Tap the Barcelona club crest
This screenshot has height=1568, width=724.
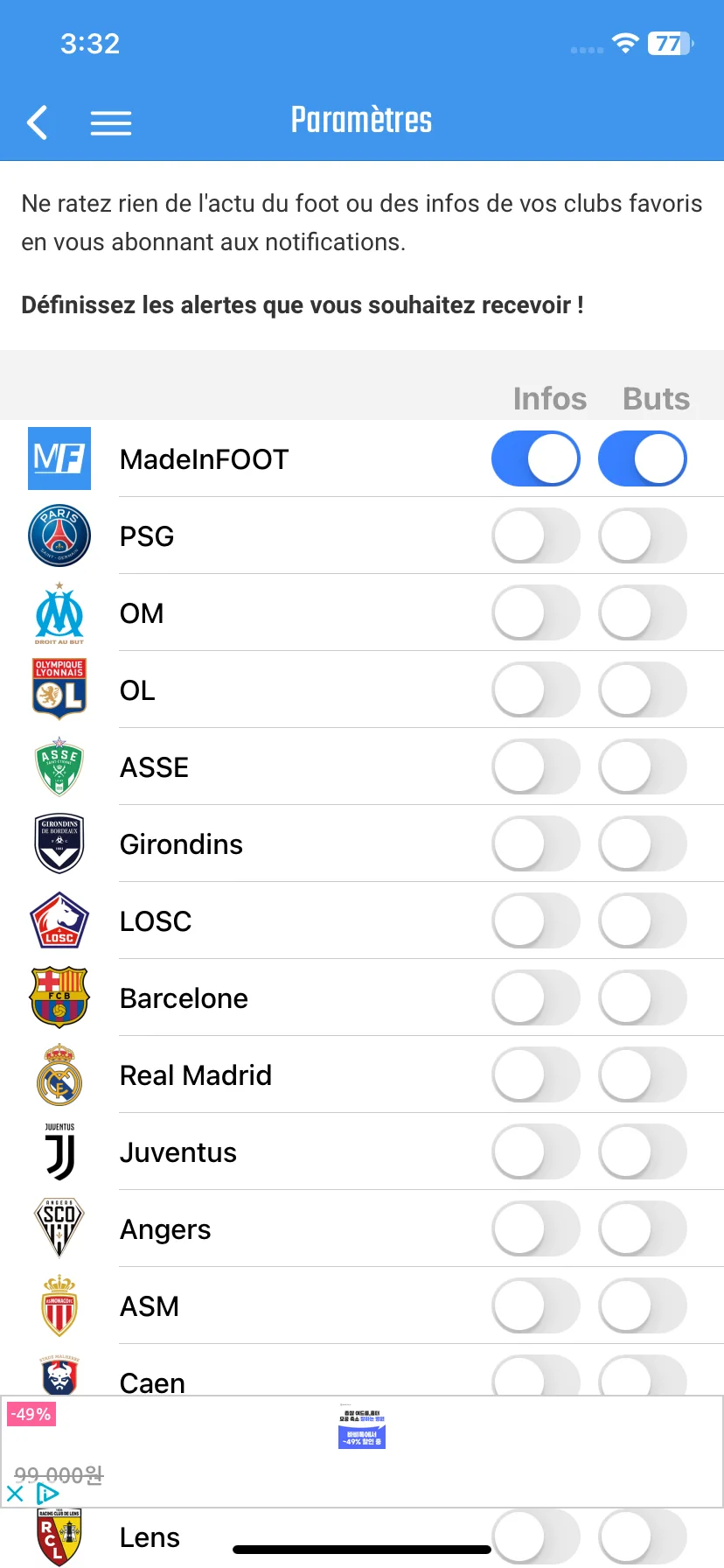59,997
